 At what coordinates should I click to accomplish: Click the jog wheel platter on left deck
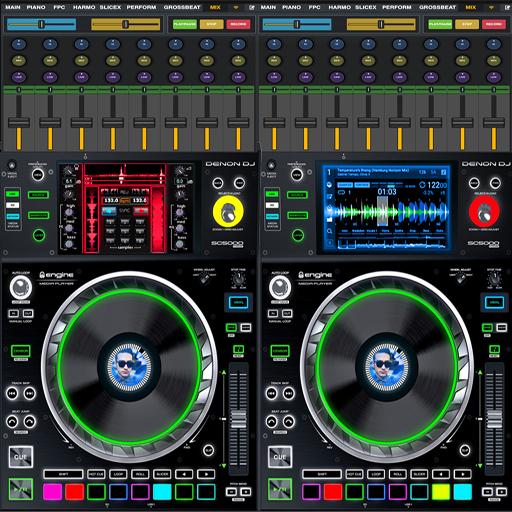pos(129,367)
